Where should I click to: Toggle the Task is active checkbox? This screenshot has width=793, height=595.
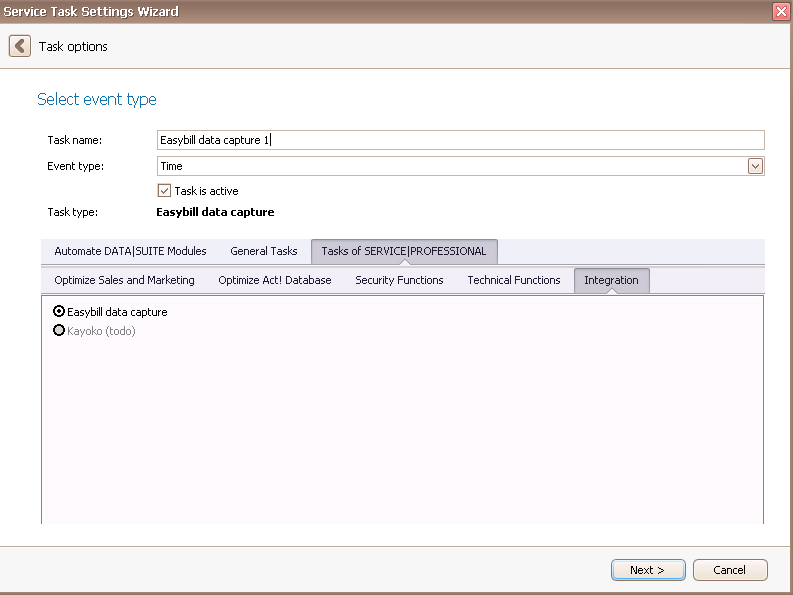(x=164, y=191)
